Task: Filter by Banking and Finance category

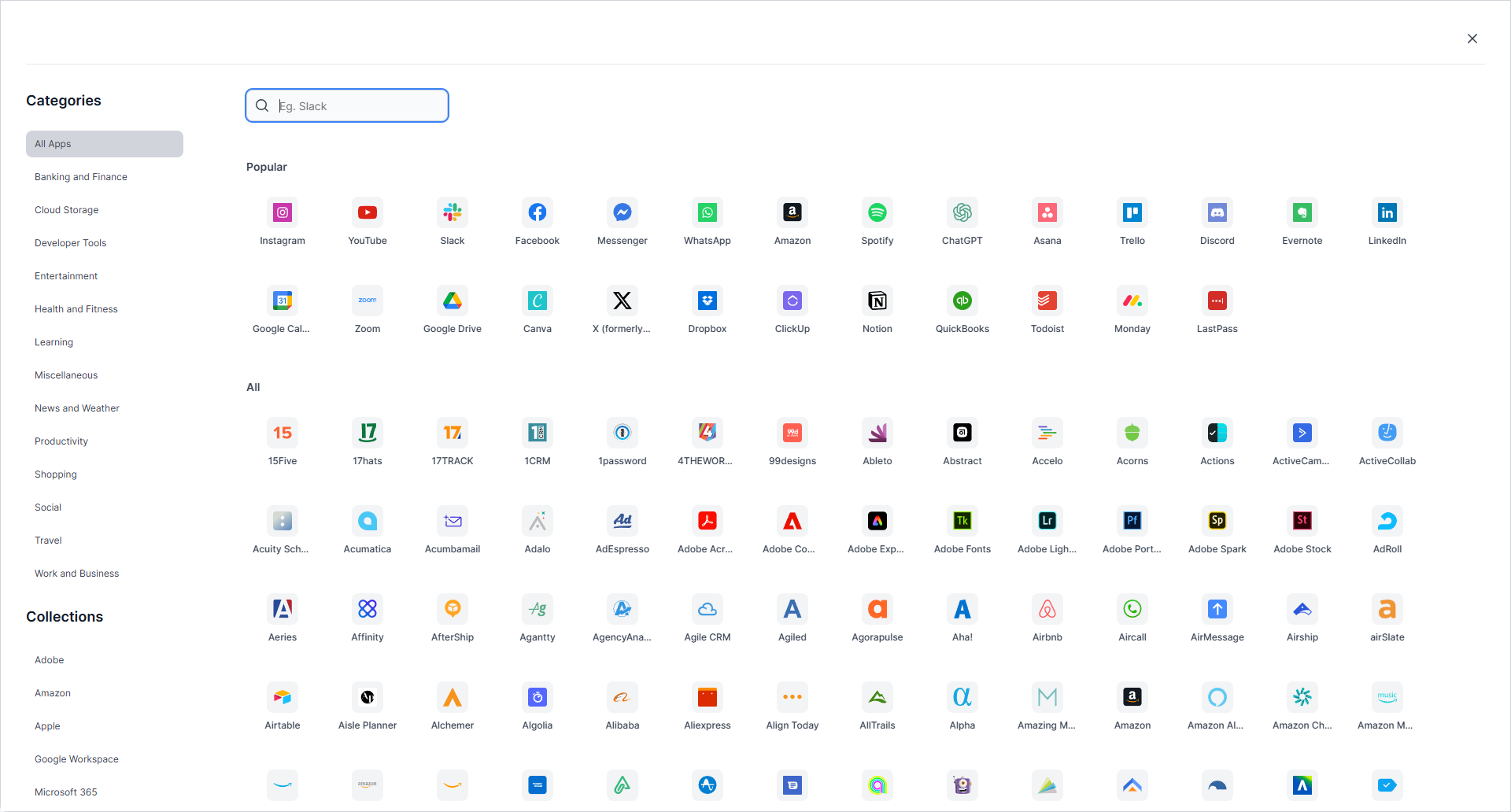Action: 105,177
